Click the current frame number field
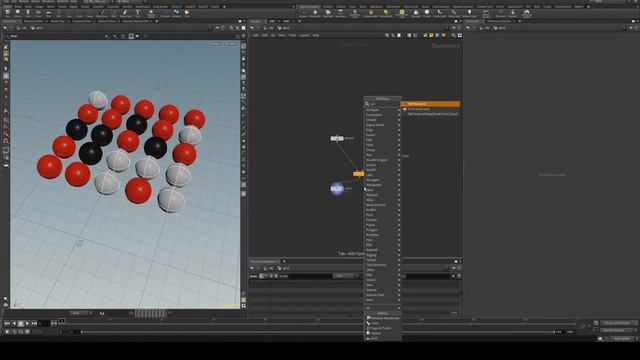This screenshot has width=640, height=360. 44,323
